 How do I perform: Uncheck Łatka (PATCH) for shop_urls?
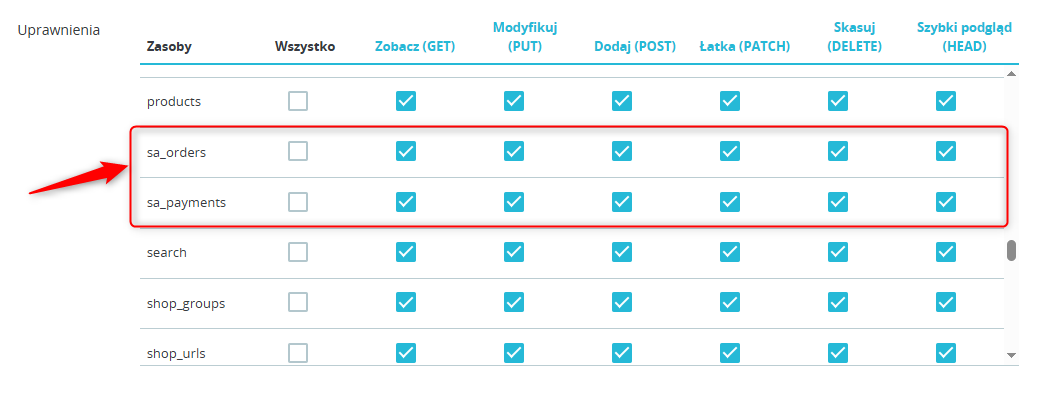730,352
